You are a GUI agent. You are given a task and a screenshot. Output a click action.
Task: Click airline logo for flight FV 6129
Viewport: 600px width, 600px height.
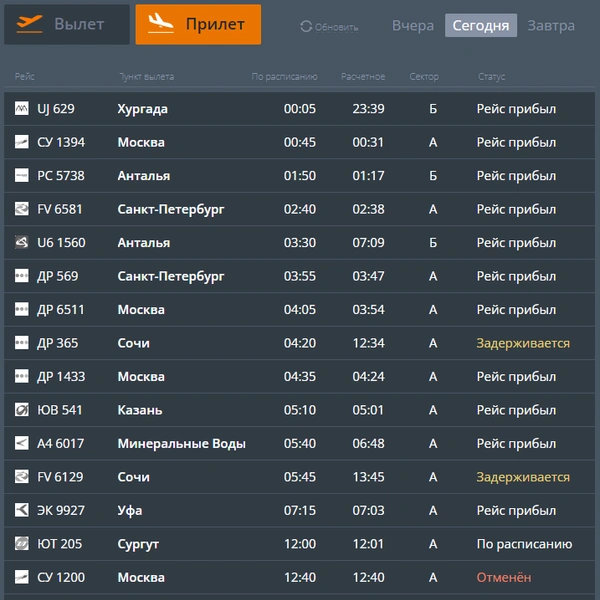point(21,477)
